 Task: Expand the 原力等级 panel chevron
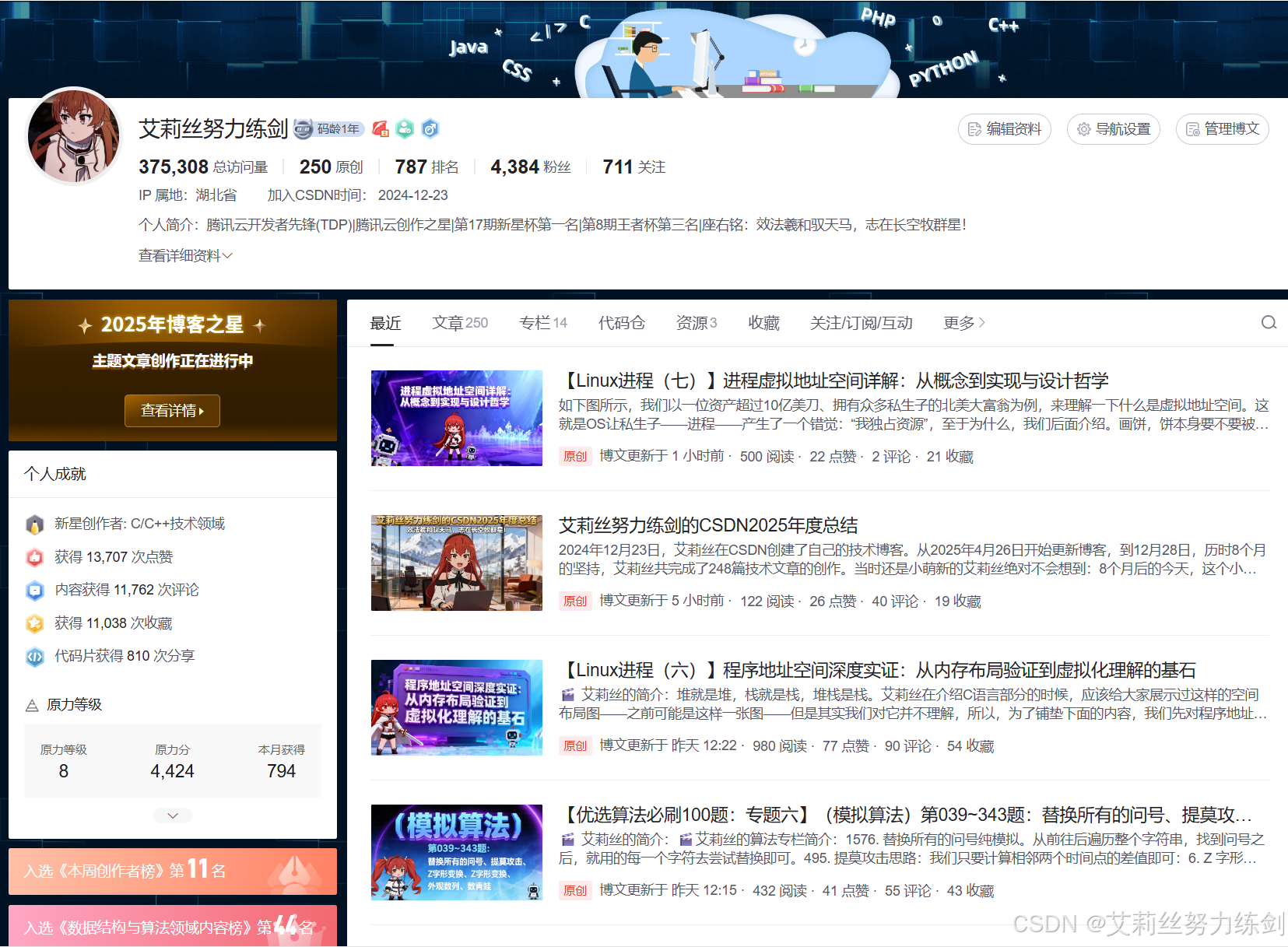point(173,815)
